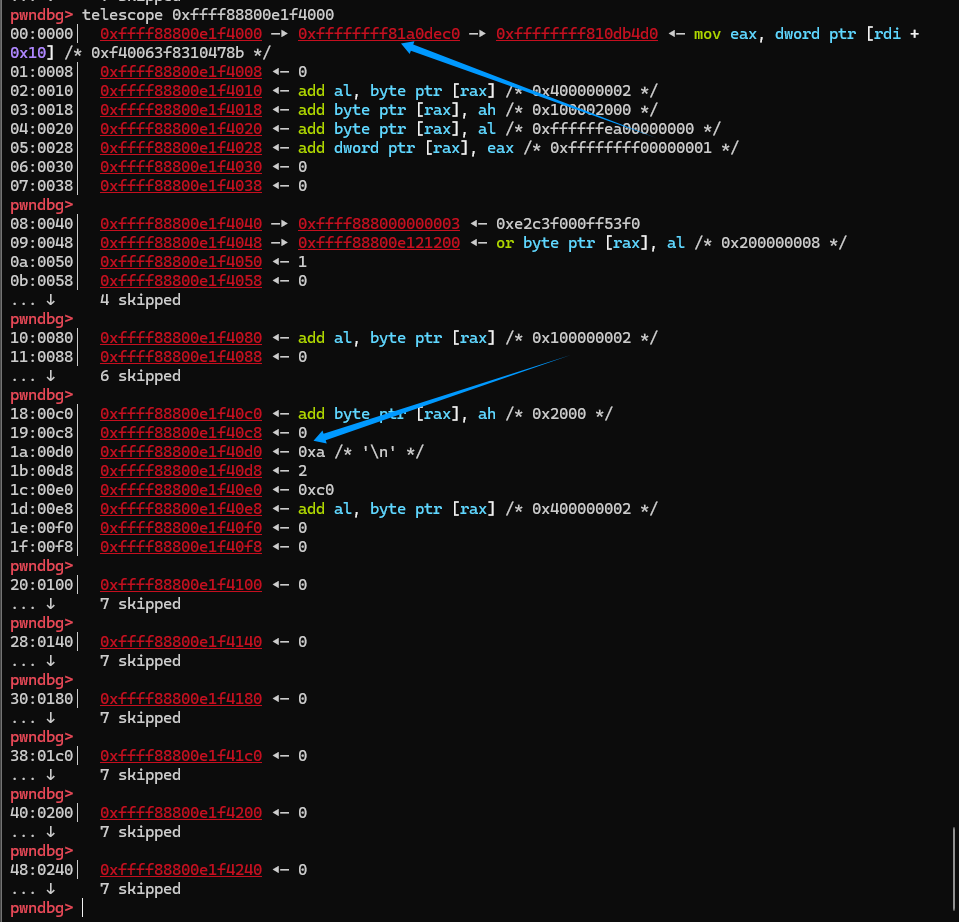Click address 0xffff88800e1f4100
This screenshot has height=922, width=959.
181,585
